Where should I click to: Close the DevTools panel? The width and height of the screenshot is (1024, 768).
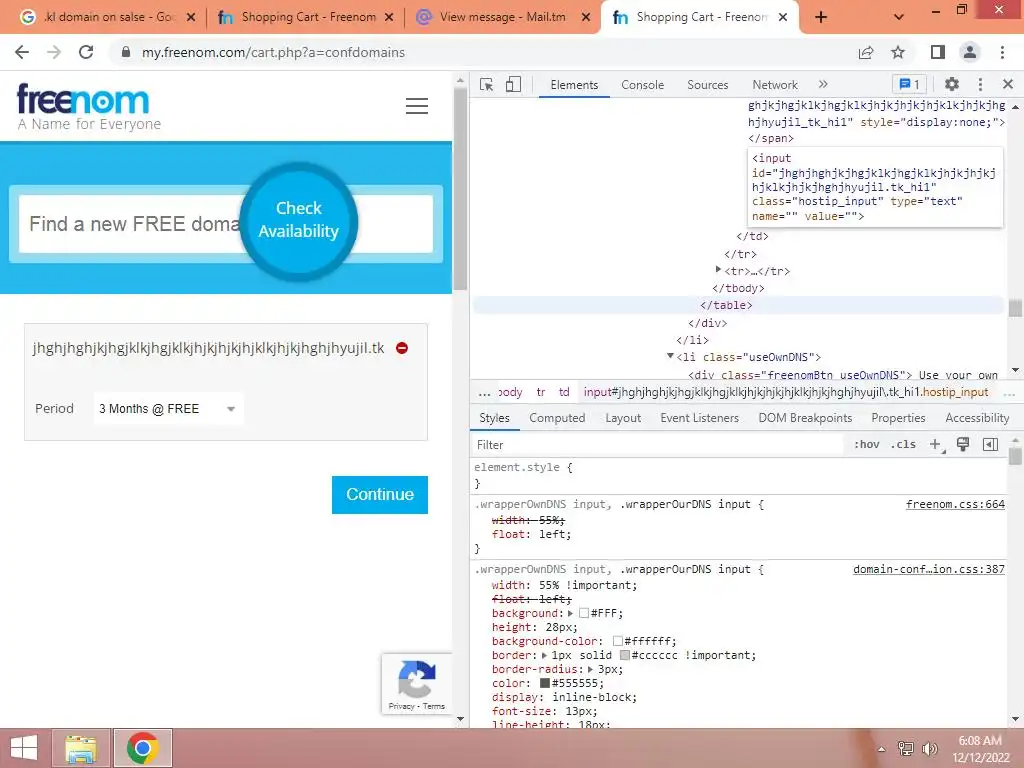pyautogui.click(x=1008, y=84)
